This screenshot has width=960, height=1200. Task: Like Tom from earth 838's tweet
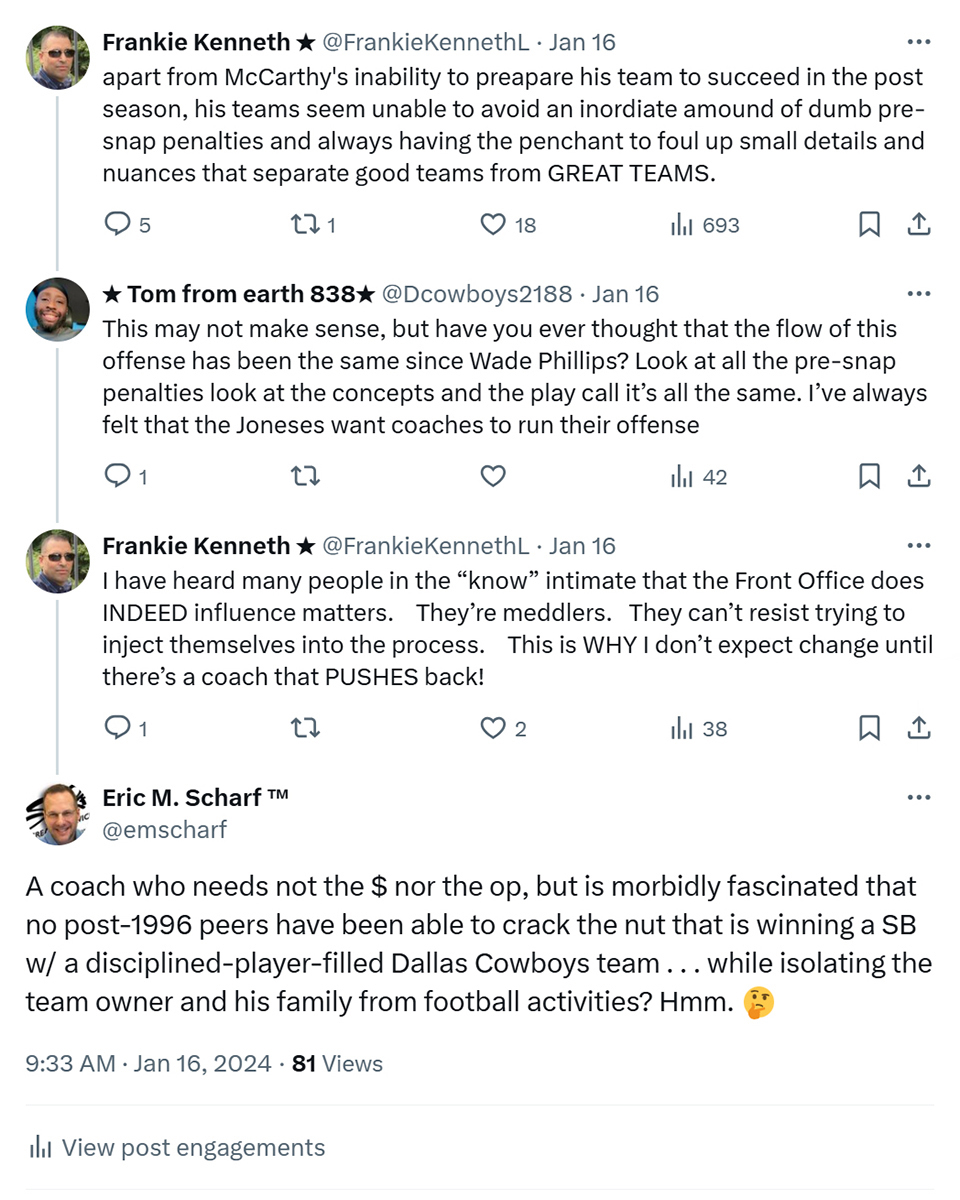493,477
